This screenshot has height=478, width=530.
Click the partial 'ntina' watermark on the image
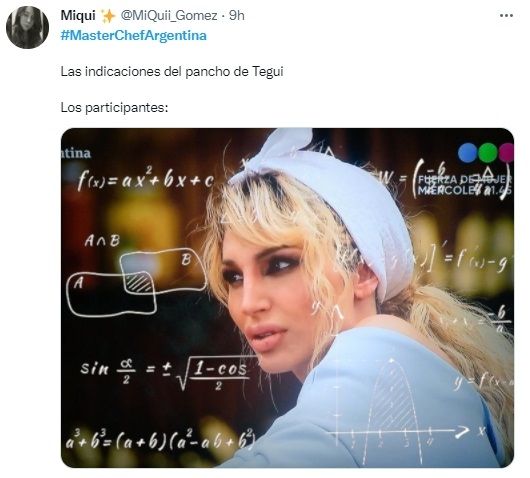click(x=76, y=153)
